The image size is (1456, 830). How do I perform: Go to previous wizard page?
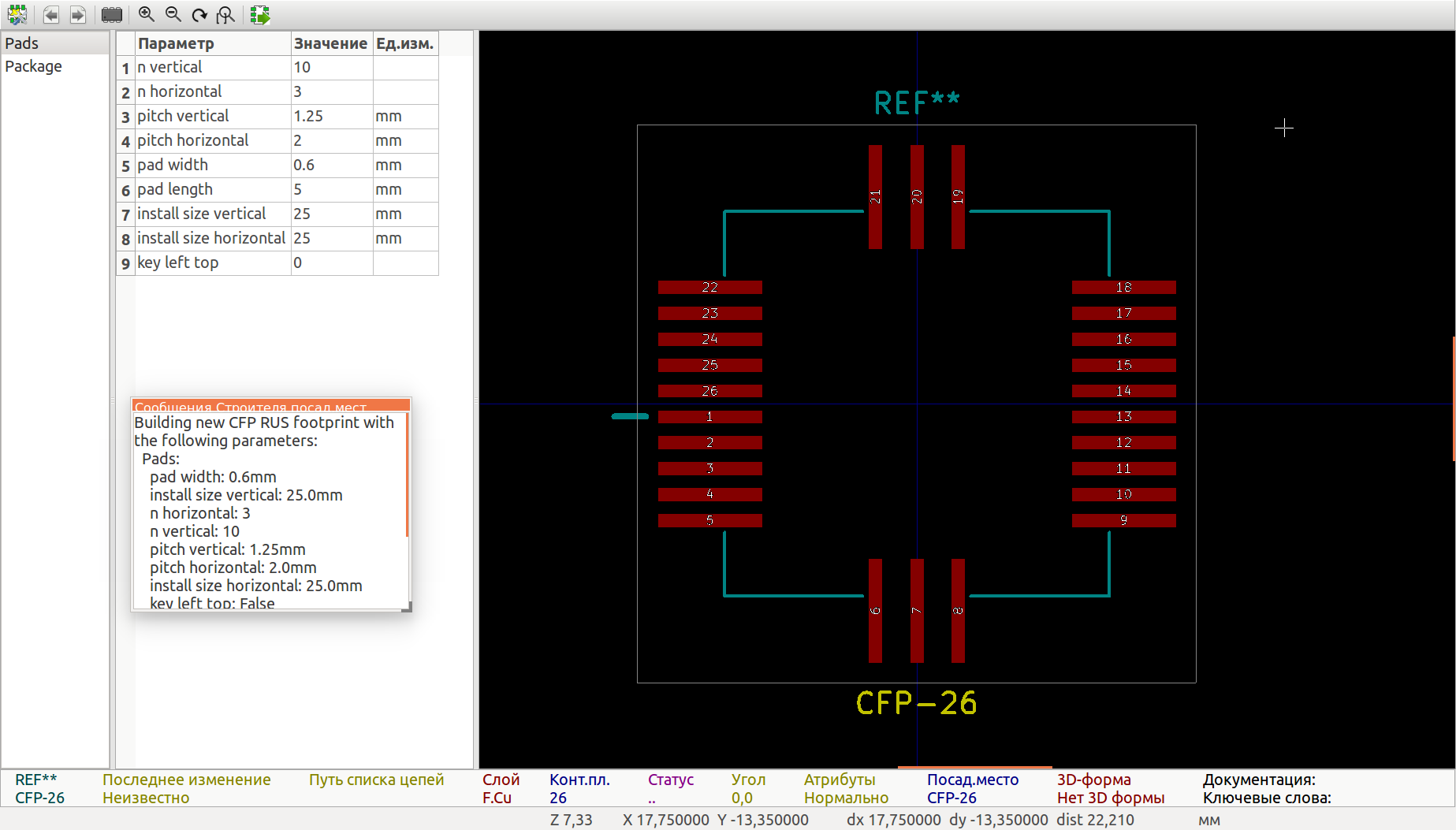[x=51, y=14]
